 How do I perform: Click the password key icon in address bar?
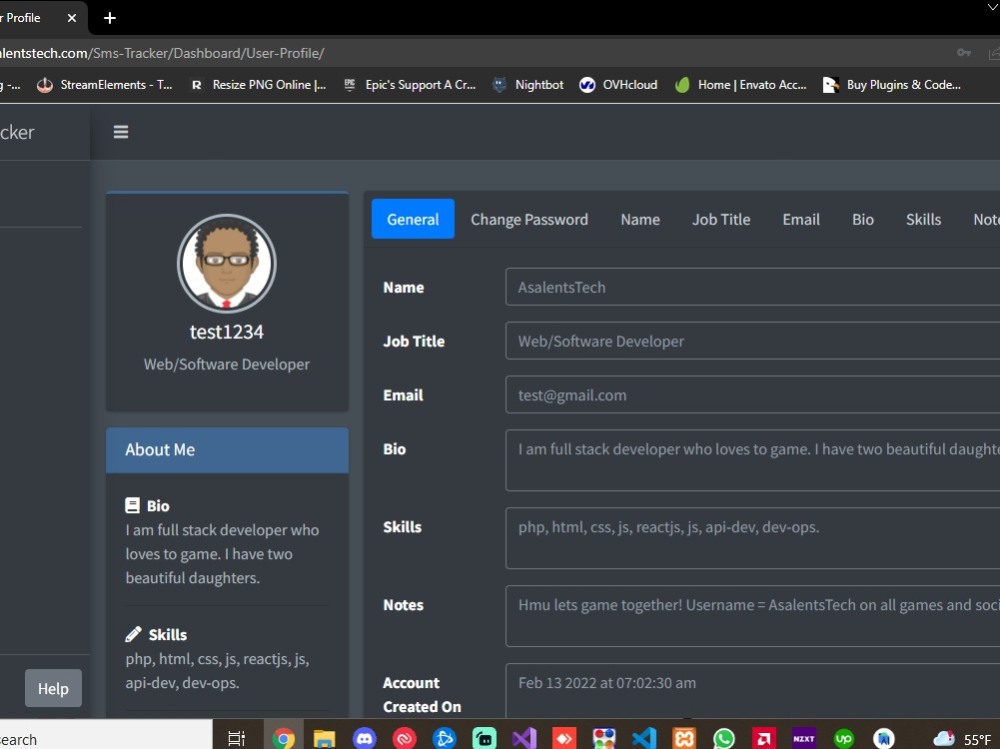pyautogui.click(x=964, y=53)
